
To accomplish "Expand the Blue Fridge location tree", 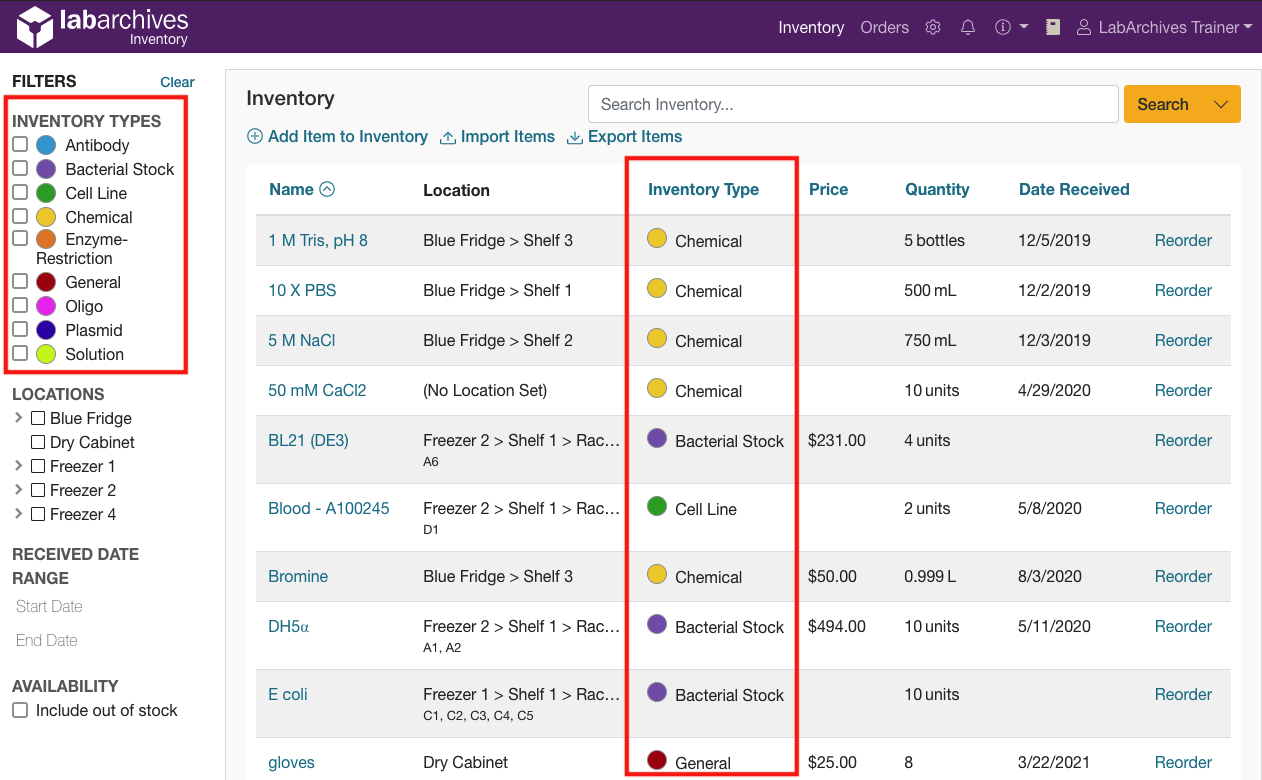I will coord(17,418).
